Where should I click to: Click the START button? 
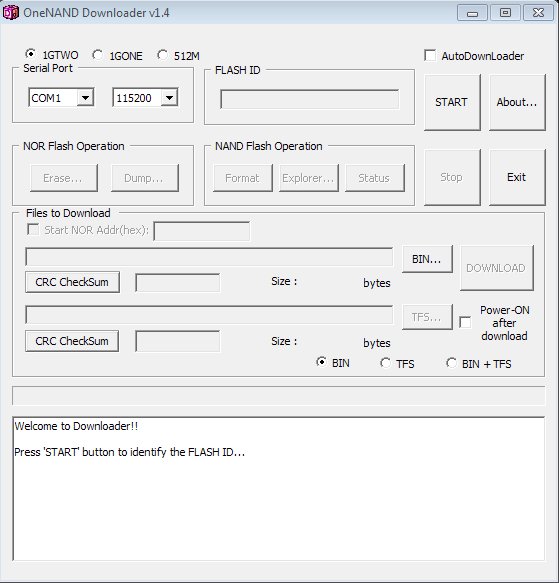[452, 102]
